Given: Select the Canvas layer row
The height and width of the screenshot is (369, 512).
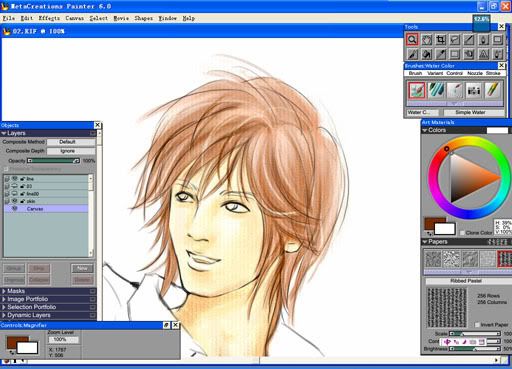Looking at the screenshot, I should [46, 209].
